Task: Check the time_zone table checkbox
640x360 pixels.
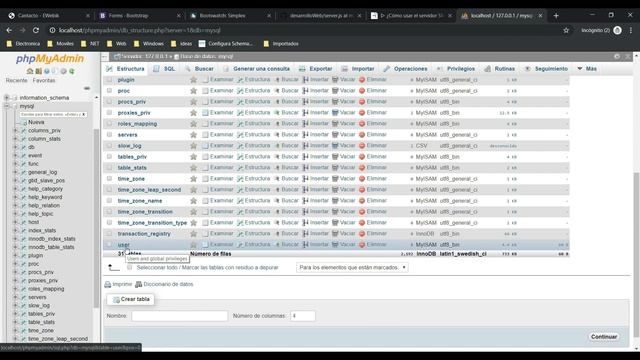Action: click(x=109, y=178)
